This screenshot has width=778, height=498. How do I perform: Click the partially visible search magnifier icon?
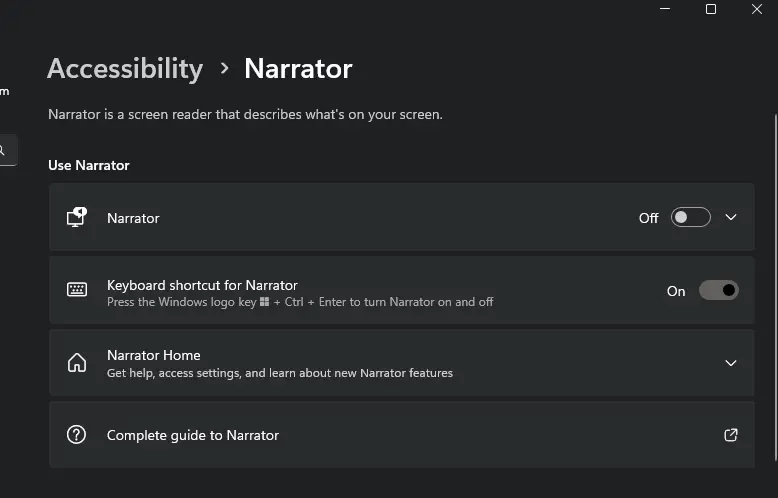(3, 151)
